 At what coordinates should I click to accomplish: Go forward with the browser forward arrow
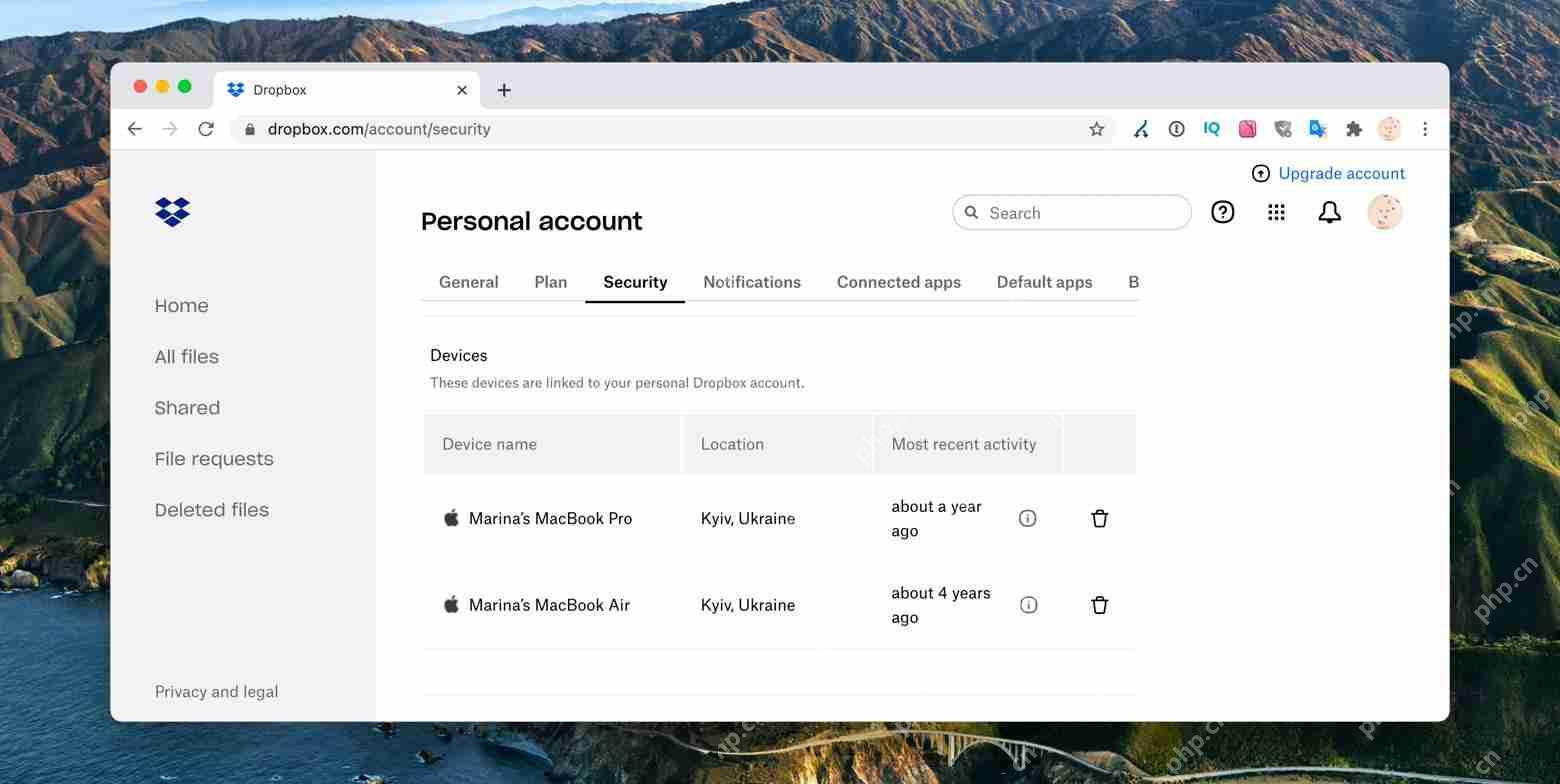coord(170,129)
